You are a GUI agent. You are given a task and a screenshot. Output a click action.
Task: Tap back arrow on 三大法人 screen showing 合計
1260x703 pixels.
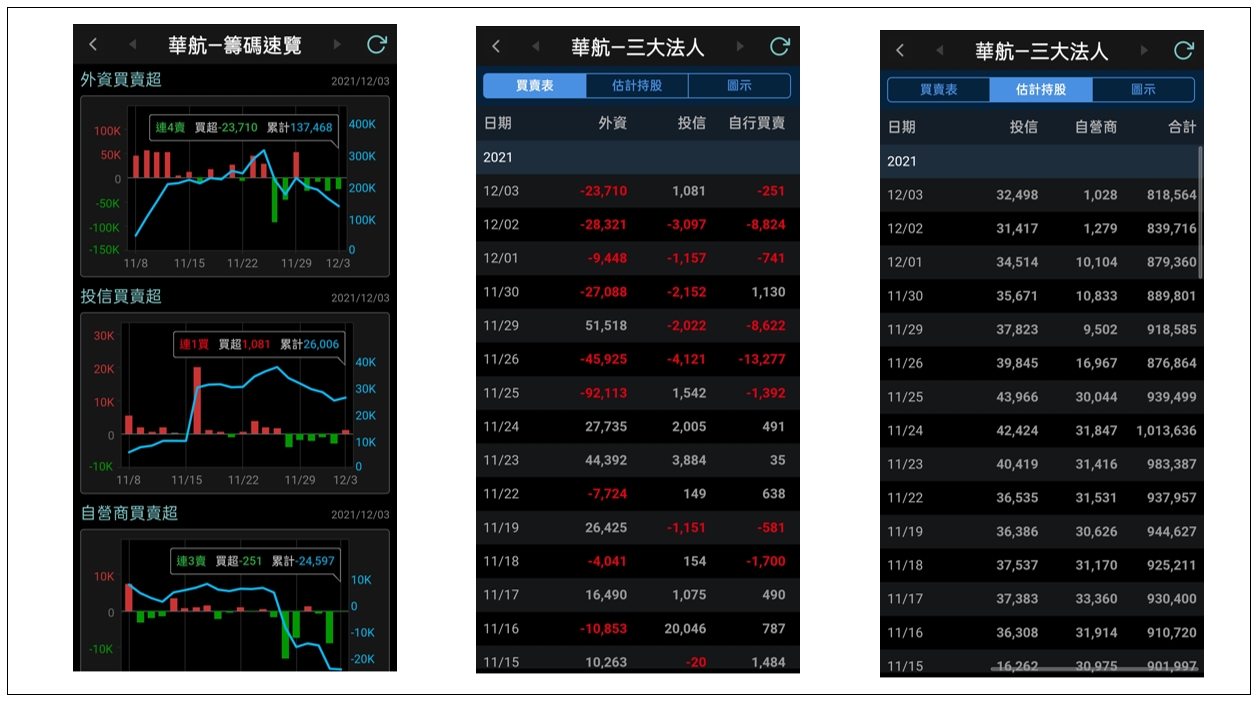click(900, 51)
